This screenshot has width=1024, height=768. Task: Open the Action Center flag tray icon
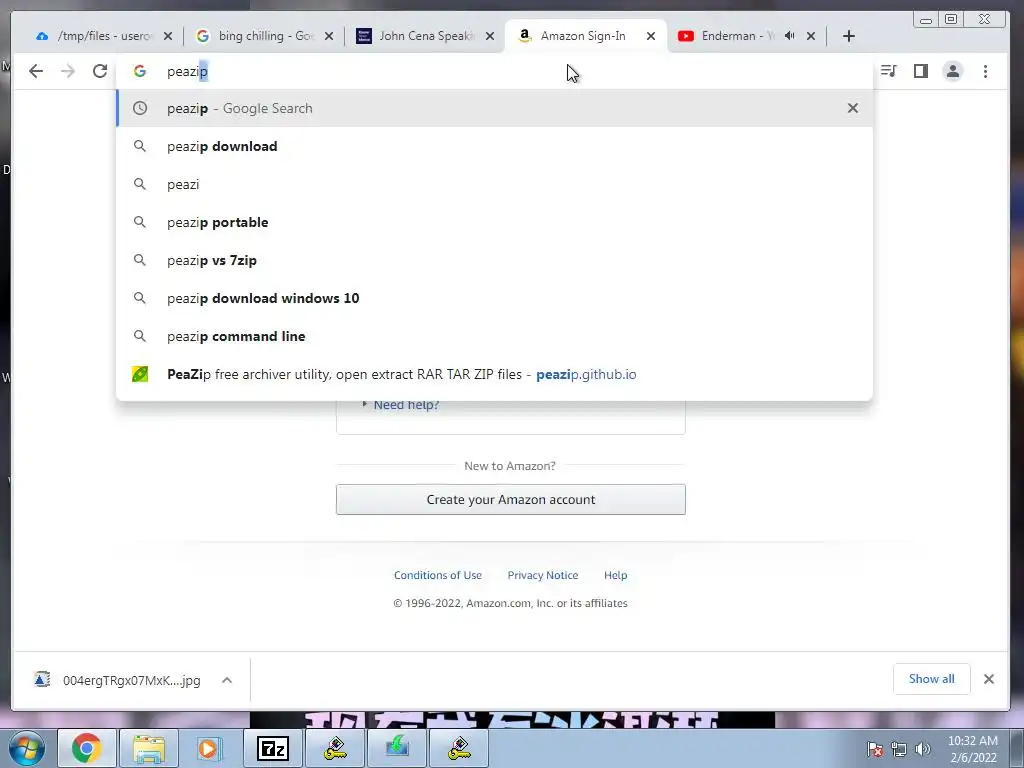[875, 749]
